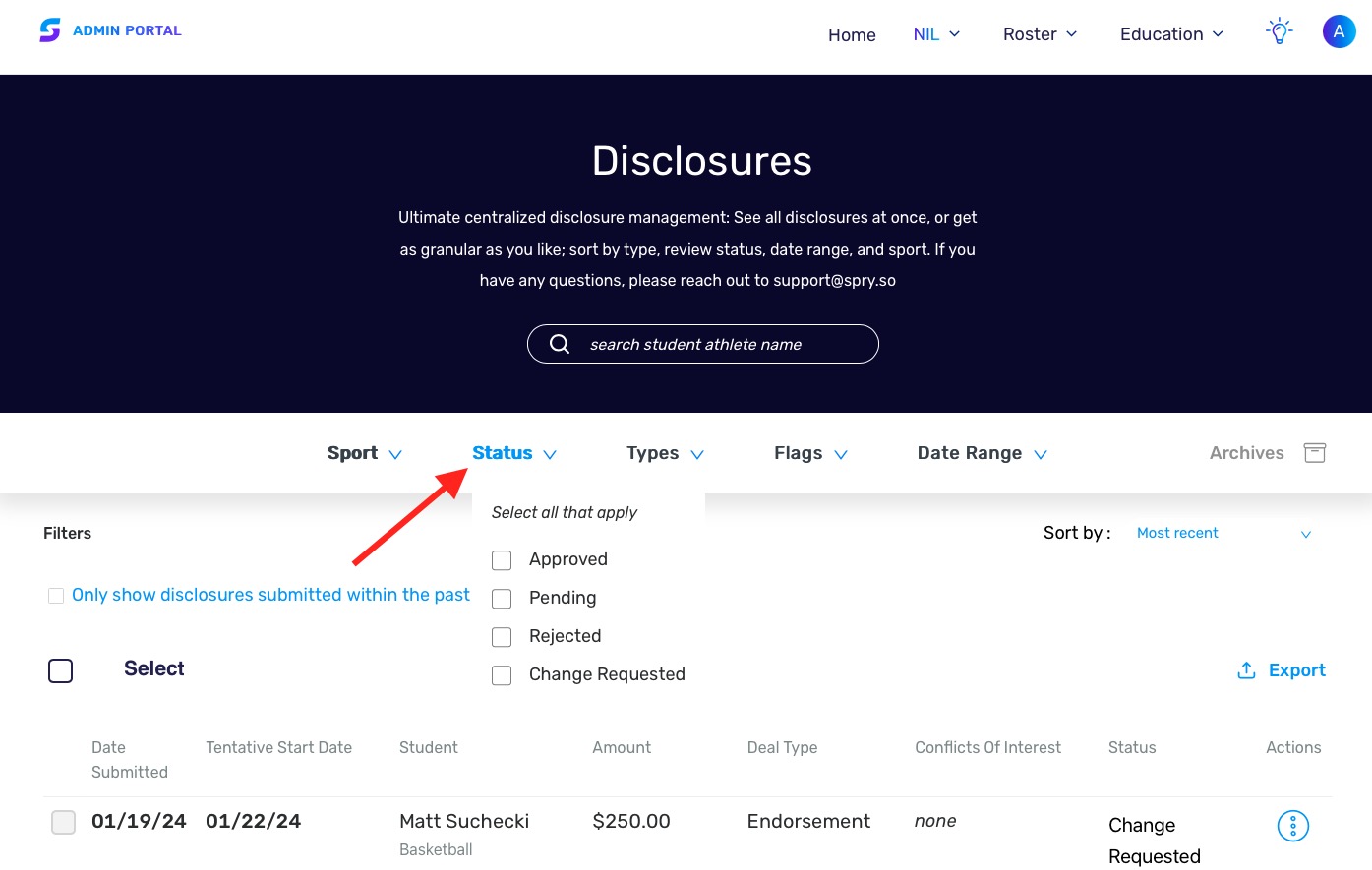Check the Rejected filter option

(502, 636)
